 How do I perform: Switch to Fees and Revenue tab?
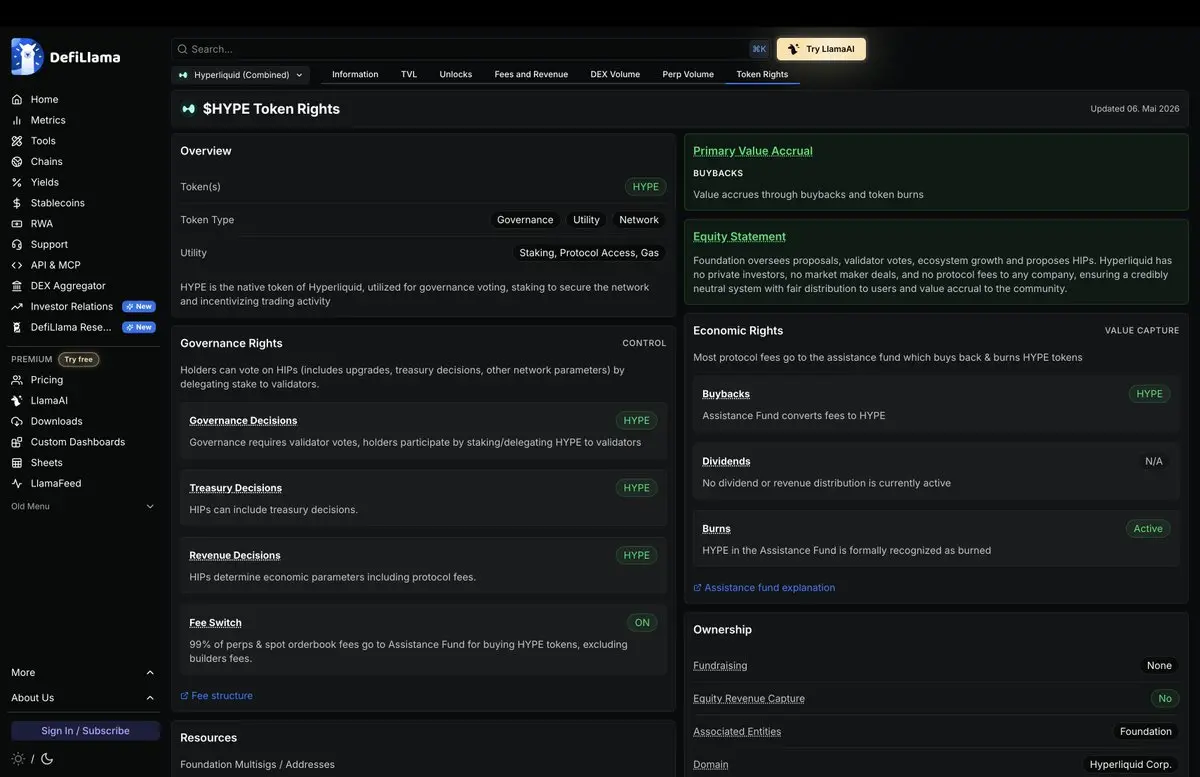(x=531, y=75)
